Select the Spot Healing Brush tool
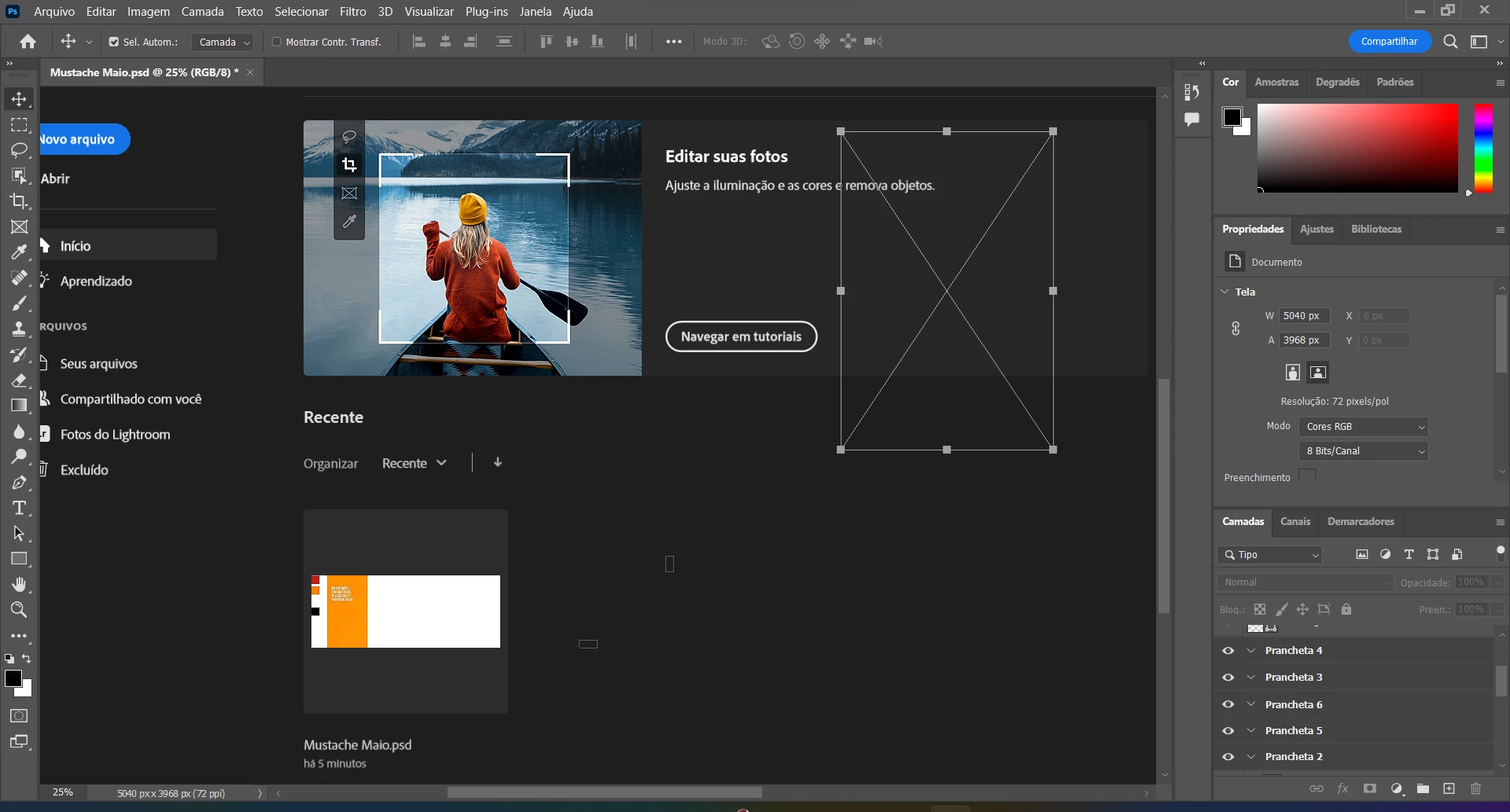The width and height of the screenshot is (1510, 812). click(19, 277)
